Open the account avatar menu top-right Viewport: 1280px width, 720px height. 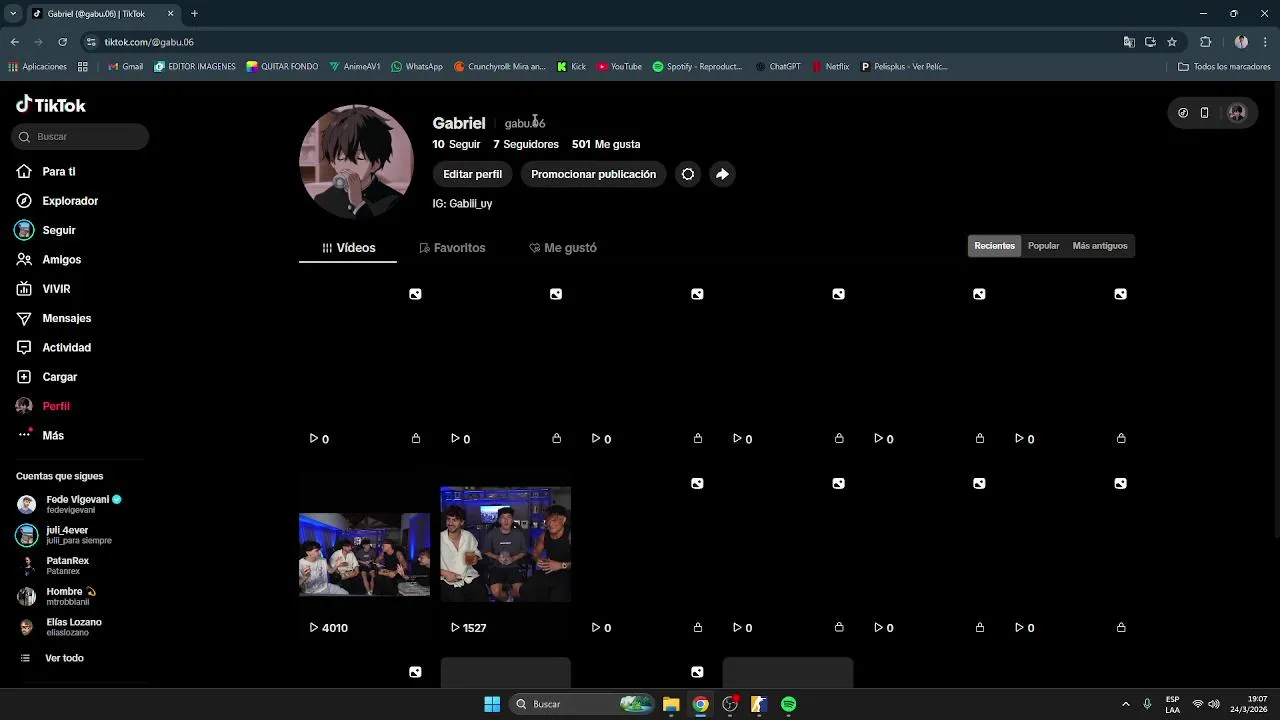[1237, 113]
